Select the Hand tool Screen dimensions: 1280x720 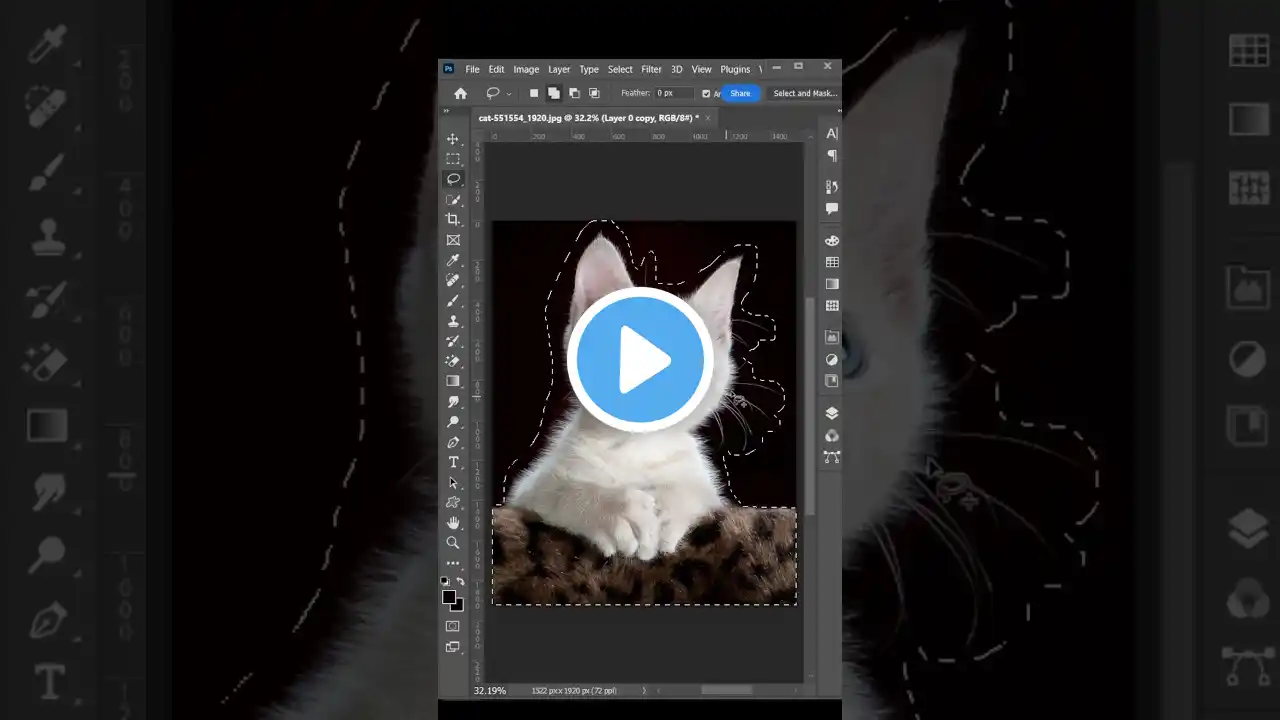point(453,522)
